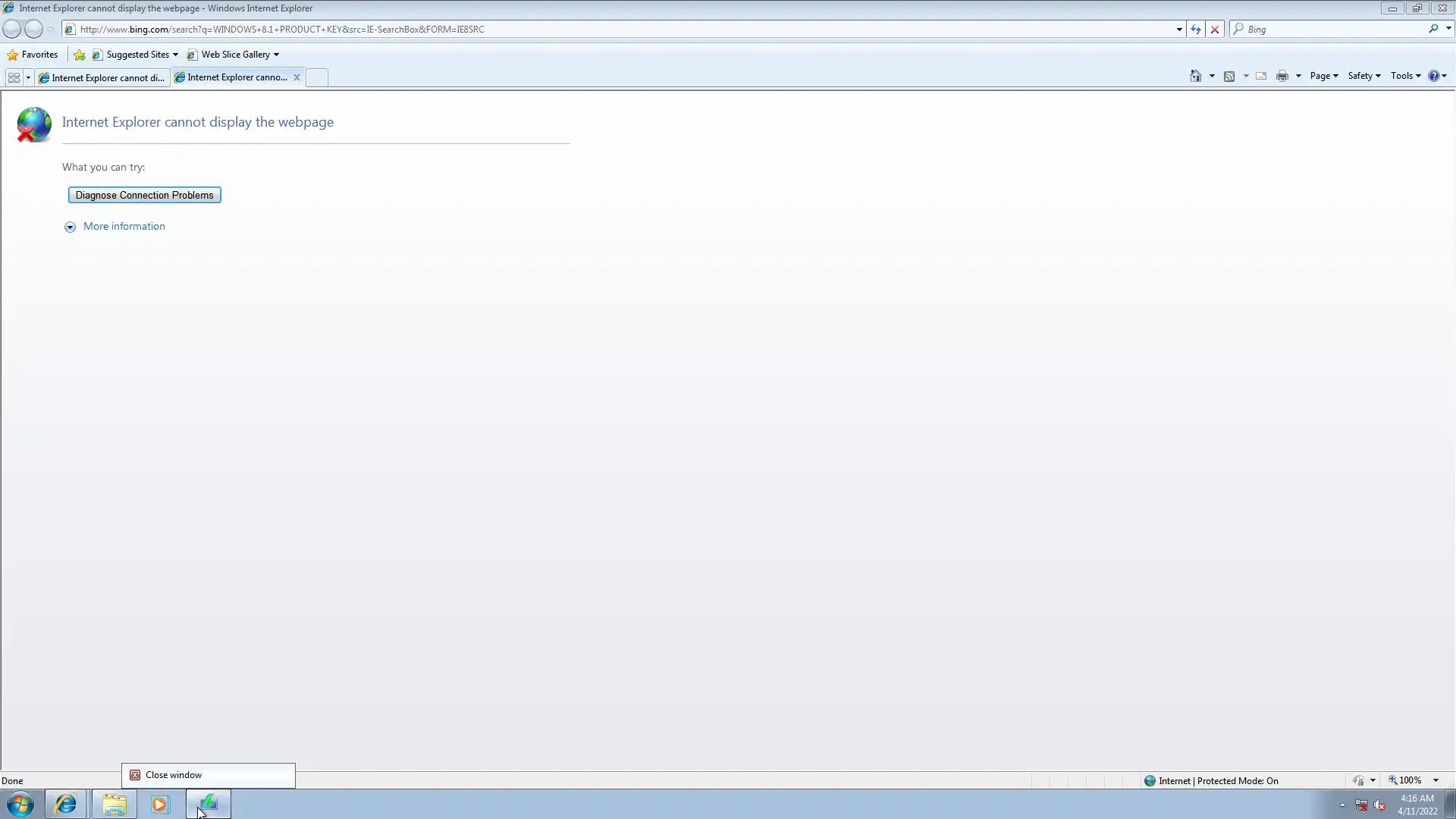The image size is (1456, 819).
Task: Click the Stop loading red X icon
Action: tap(1215, 29)
